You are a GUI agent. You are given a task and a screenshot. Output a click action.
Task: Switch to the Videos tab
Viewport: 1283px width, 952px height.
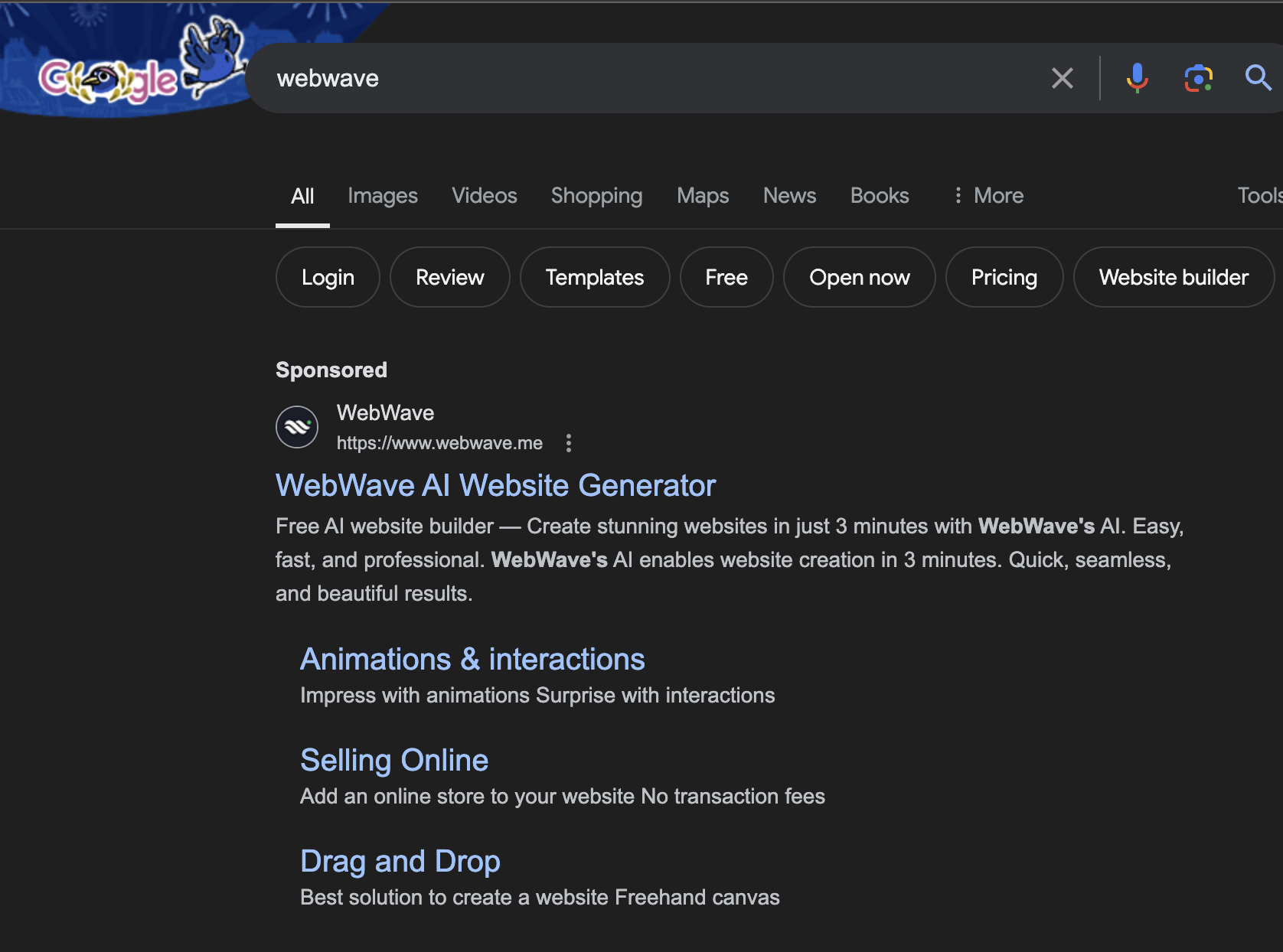point(485,196)
